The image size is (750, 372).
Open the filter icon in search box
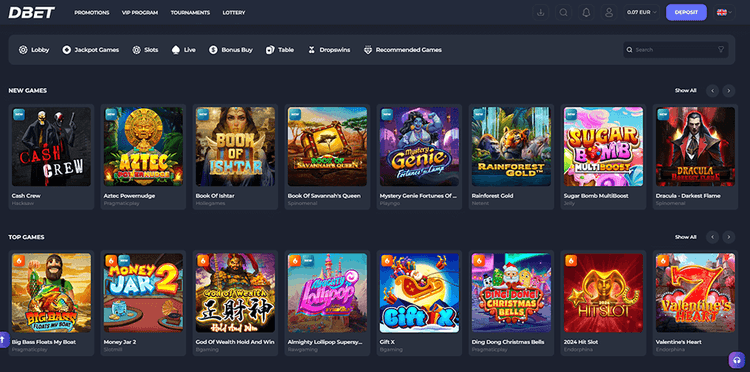click(720, 50)
